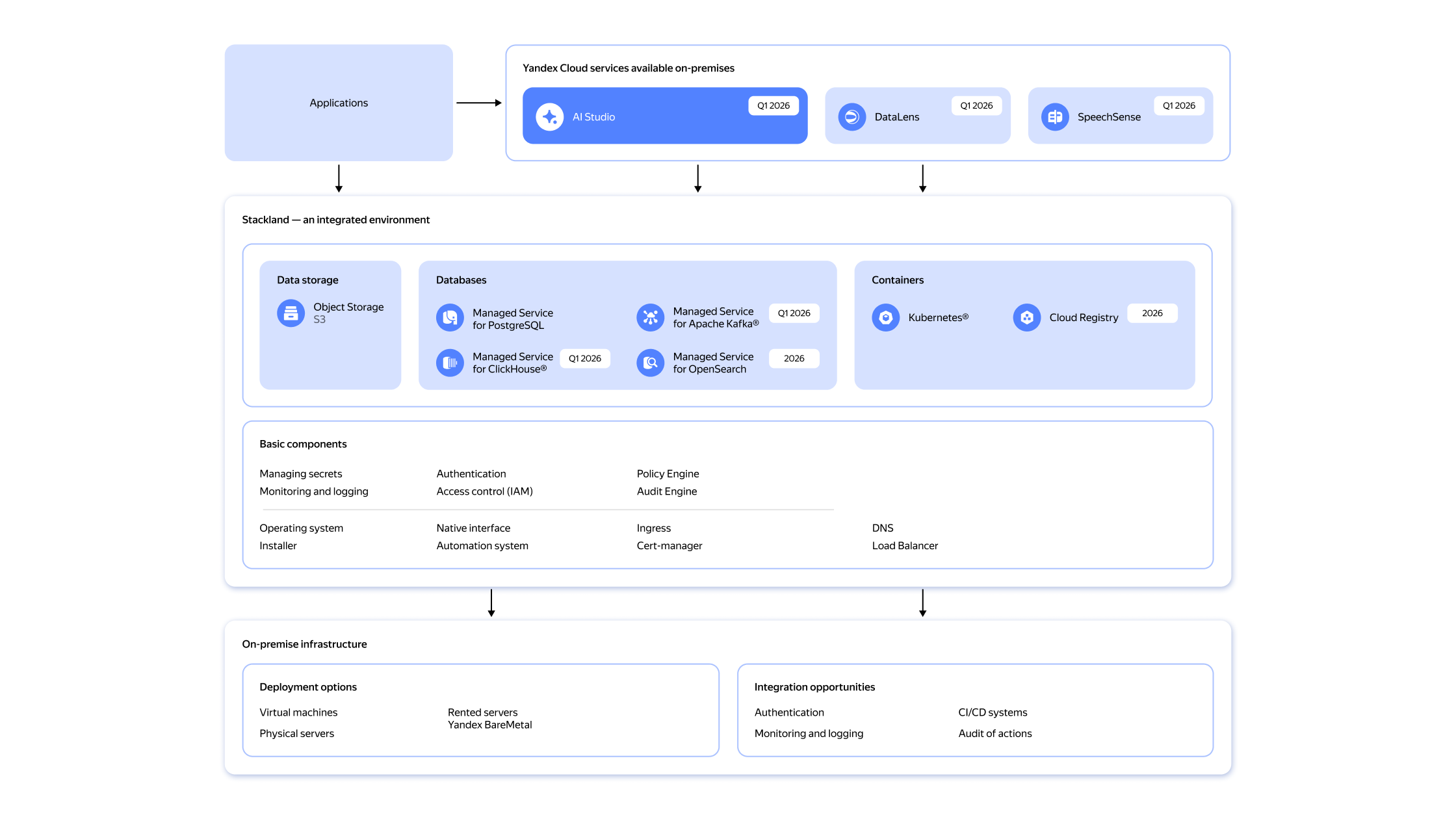The height and width of the screenshot is (819, 1456).
Task: Click the Q1 2026 badge beside ClickHouse
Action: point(584,359)
